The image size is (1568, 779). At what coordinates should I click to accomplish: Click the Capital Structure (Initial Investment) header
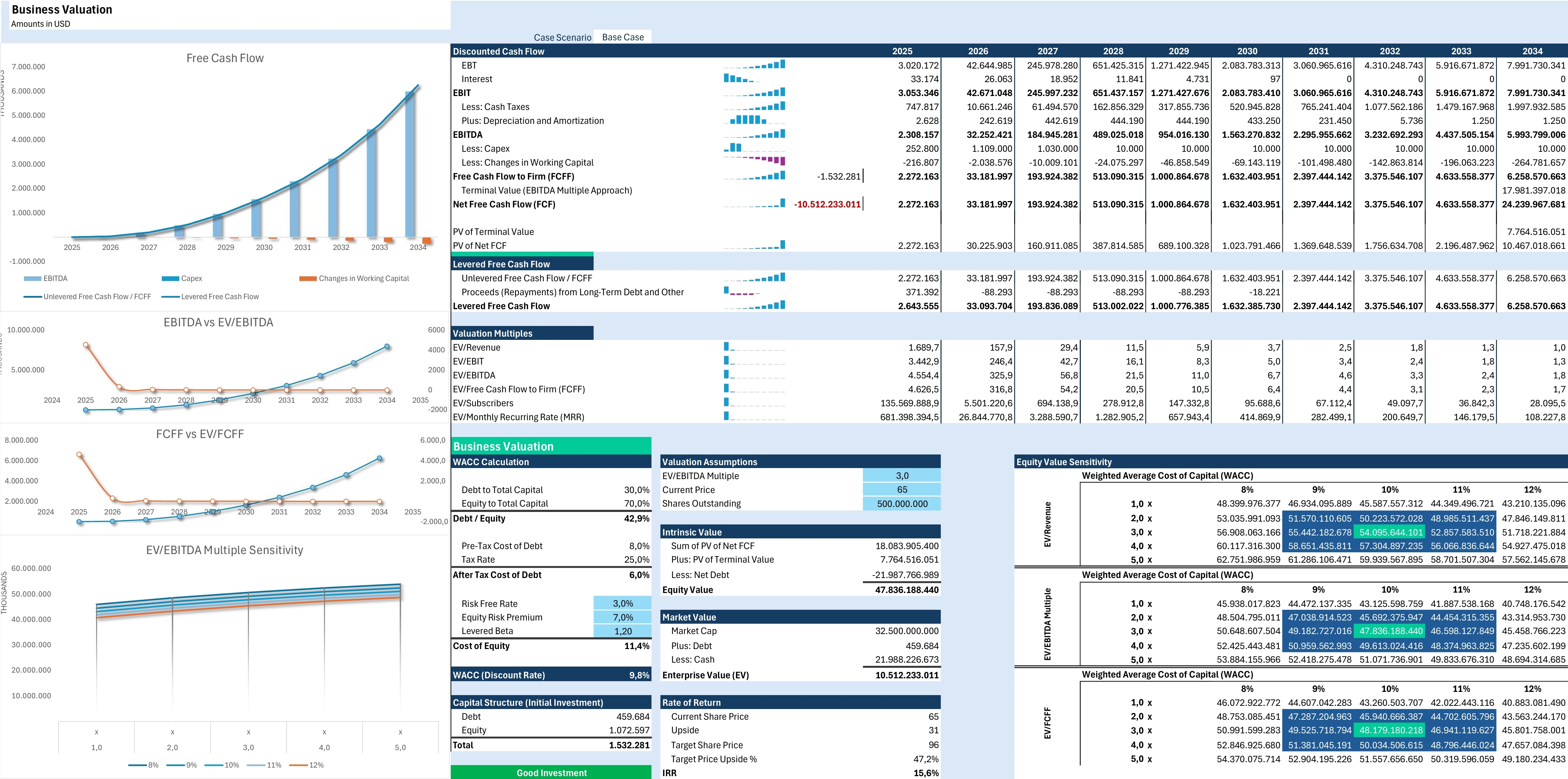551,702
